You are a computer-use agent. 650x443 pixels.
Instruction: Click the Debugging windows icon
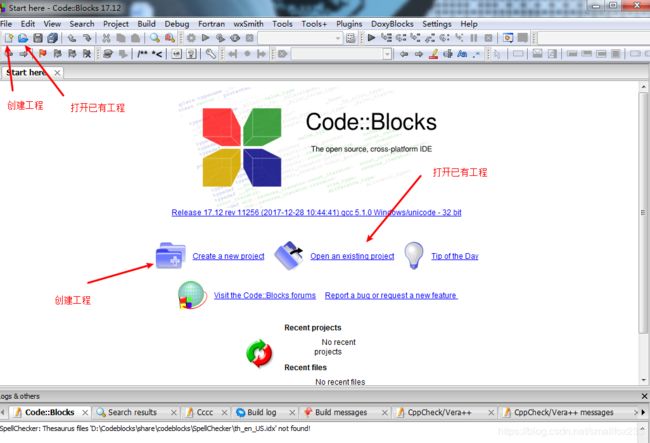[508, 38]
